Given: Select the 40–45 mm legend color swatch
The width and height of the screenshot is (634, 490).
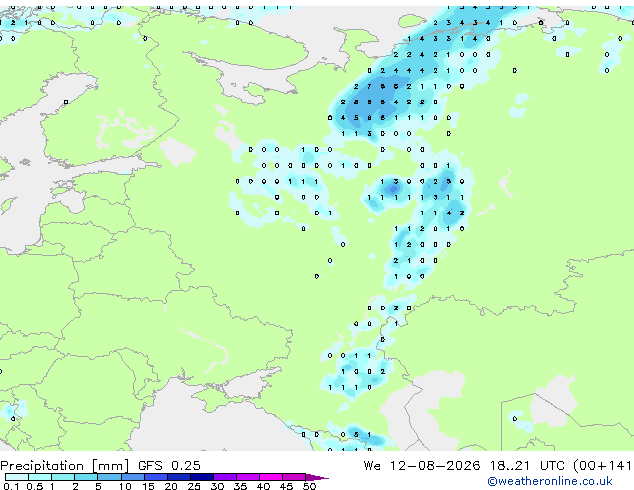Looking at the screenshot, I should (x=271, y=477).
